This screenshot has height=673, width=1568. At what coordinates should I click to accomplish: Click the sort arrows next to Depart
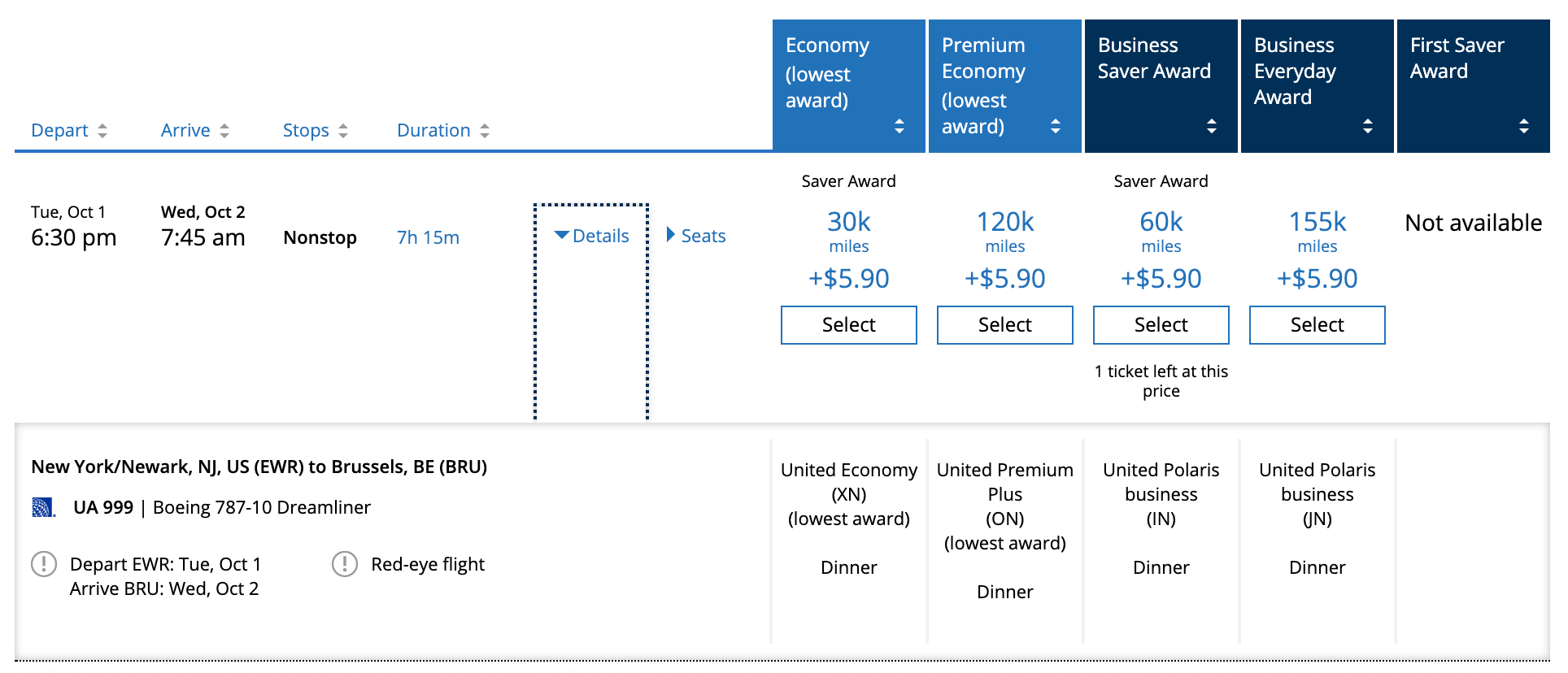(x=102, y=131)
